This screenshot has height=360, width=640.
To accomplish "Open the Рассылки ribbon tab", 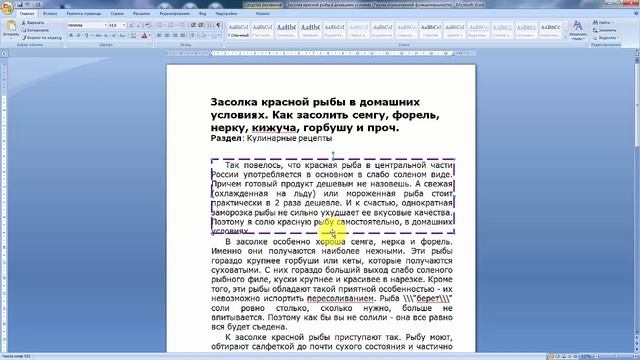I will [x=141, y=13].
